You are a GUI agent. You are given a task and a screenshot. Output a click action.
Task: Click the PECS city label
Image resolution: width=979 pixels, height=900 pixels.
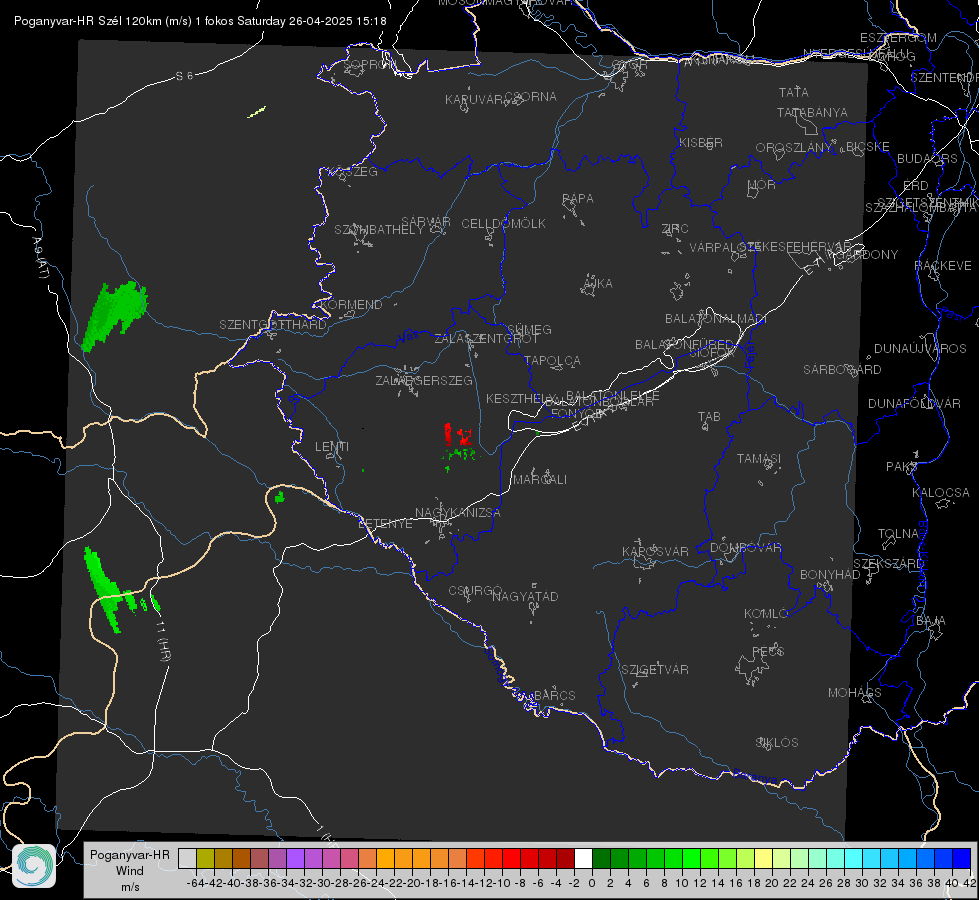coord(767,651)
